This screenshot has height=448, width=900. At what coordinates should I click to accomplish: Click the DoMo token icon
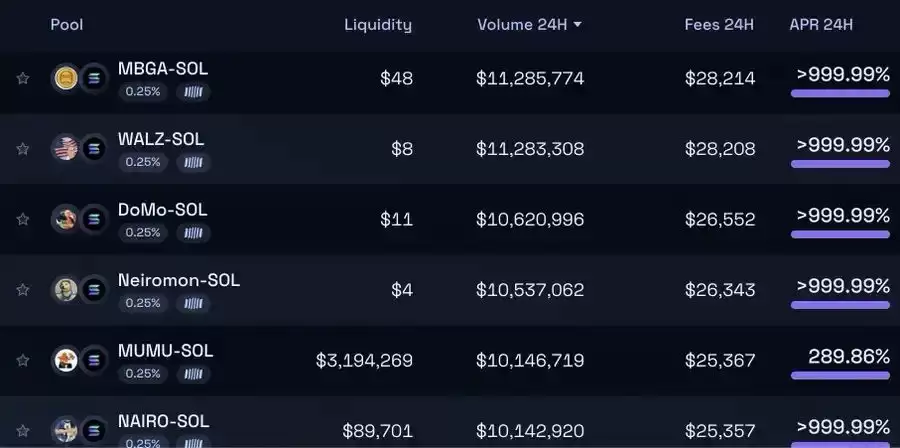coord(65,219)
